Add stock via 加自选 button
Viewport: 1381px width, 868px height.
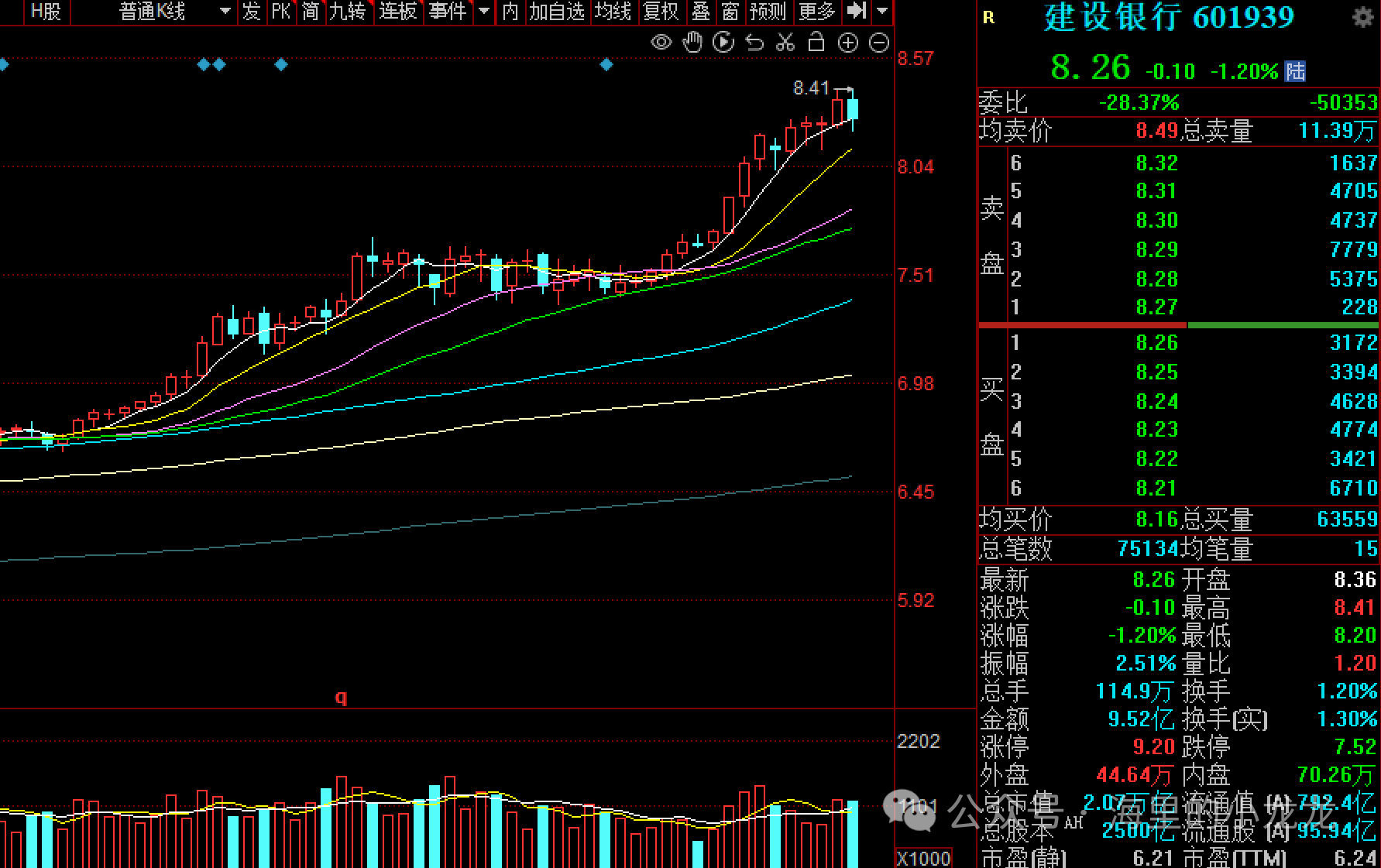coord(557,11)
